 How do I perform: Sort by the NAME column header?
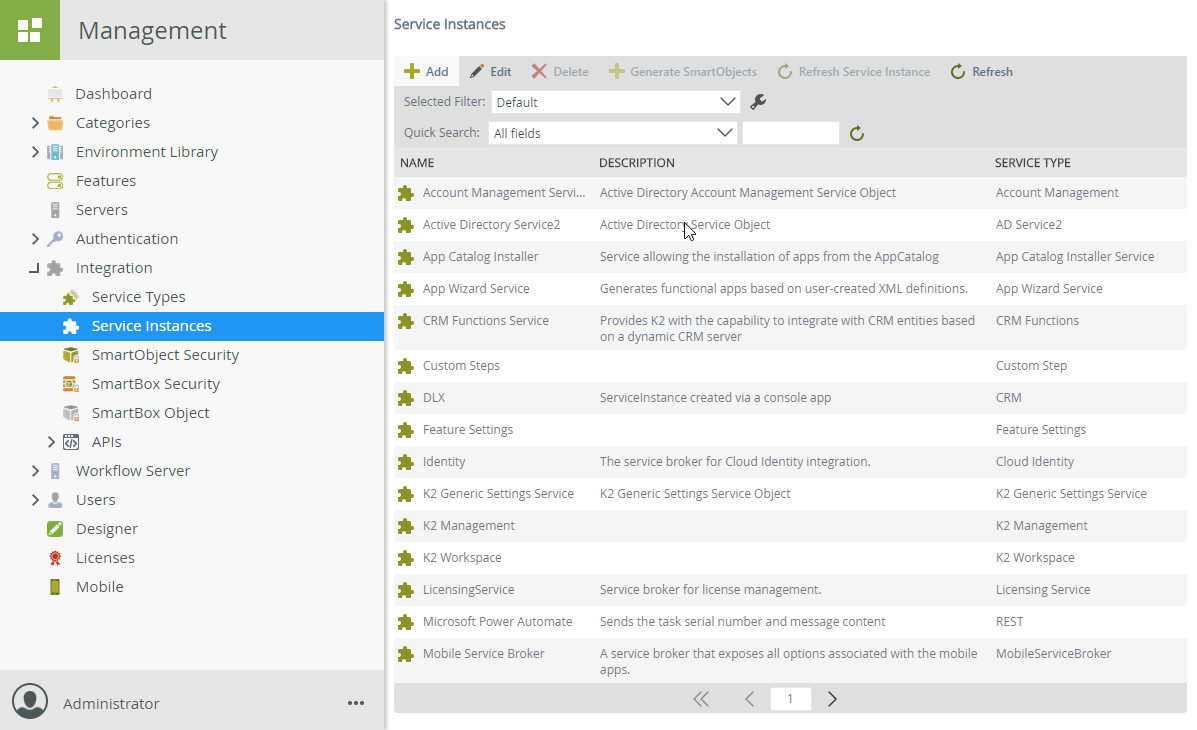point(417,163)
